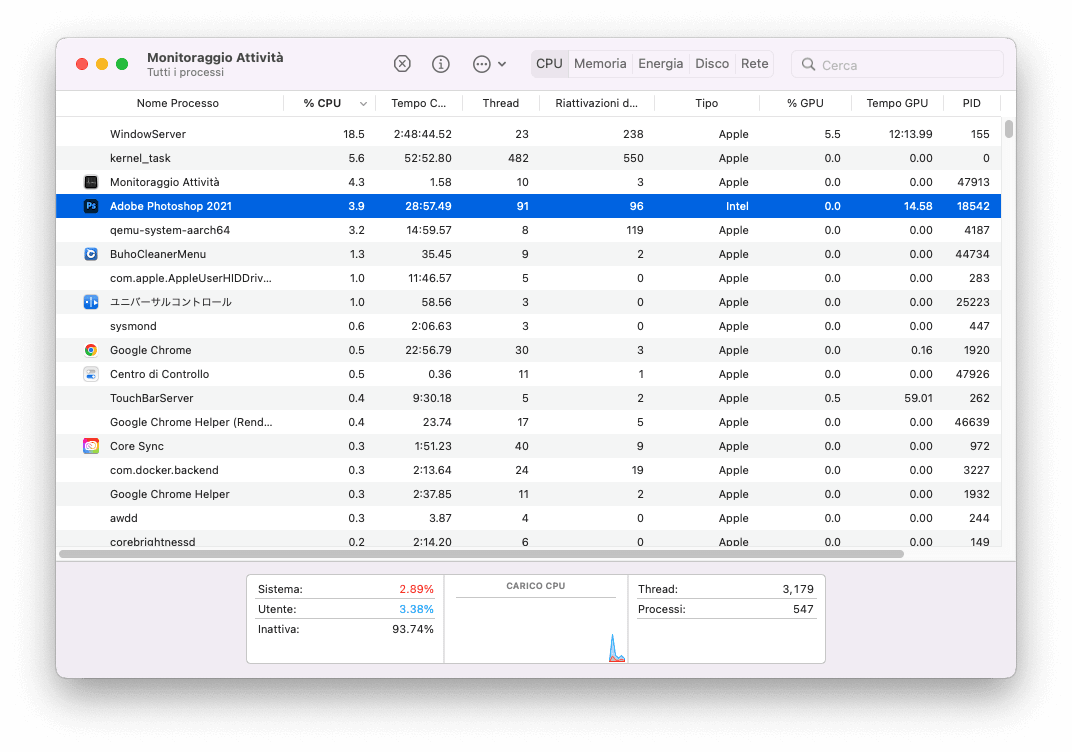Sort by Tempo CPU column header

(418, 103)
